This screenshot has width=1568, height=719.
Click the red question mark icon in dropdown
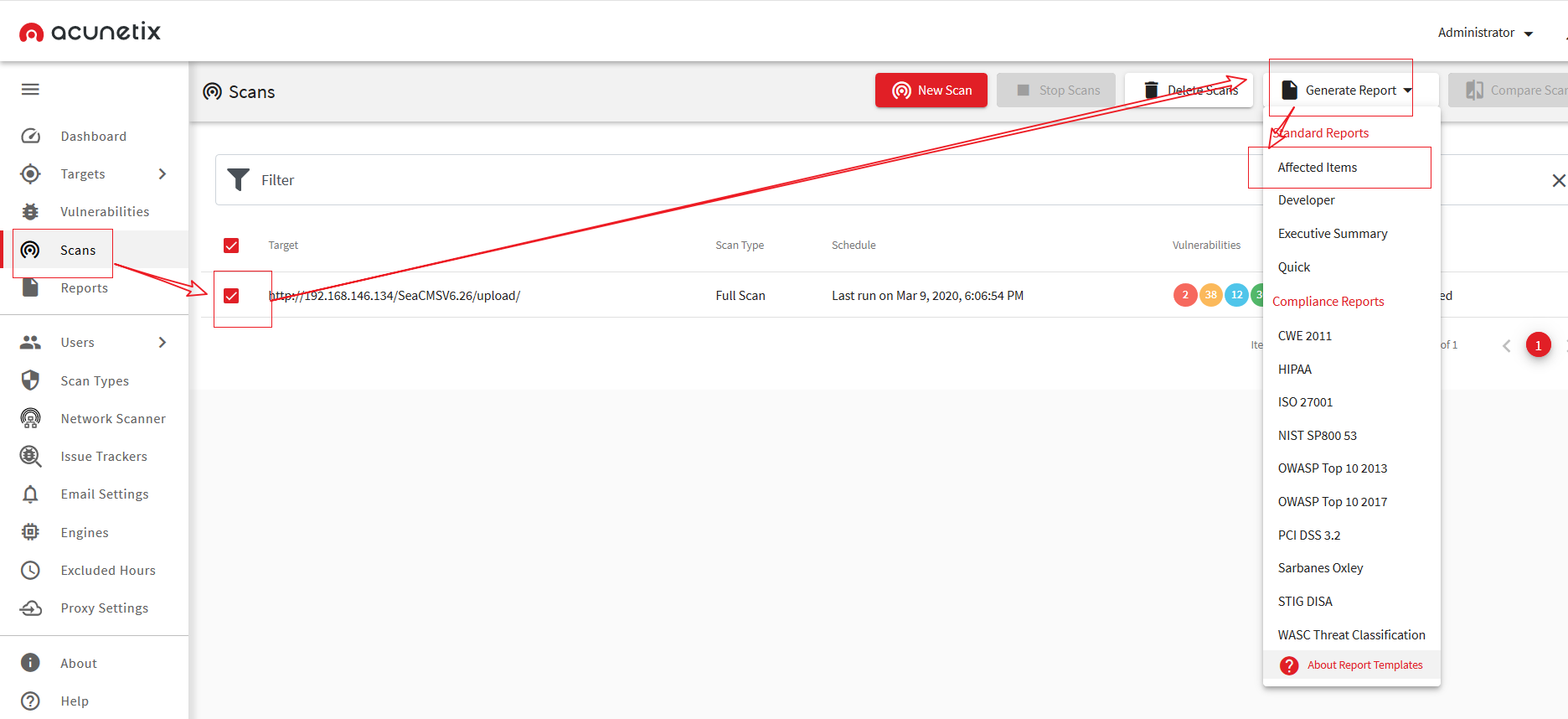1289,665
